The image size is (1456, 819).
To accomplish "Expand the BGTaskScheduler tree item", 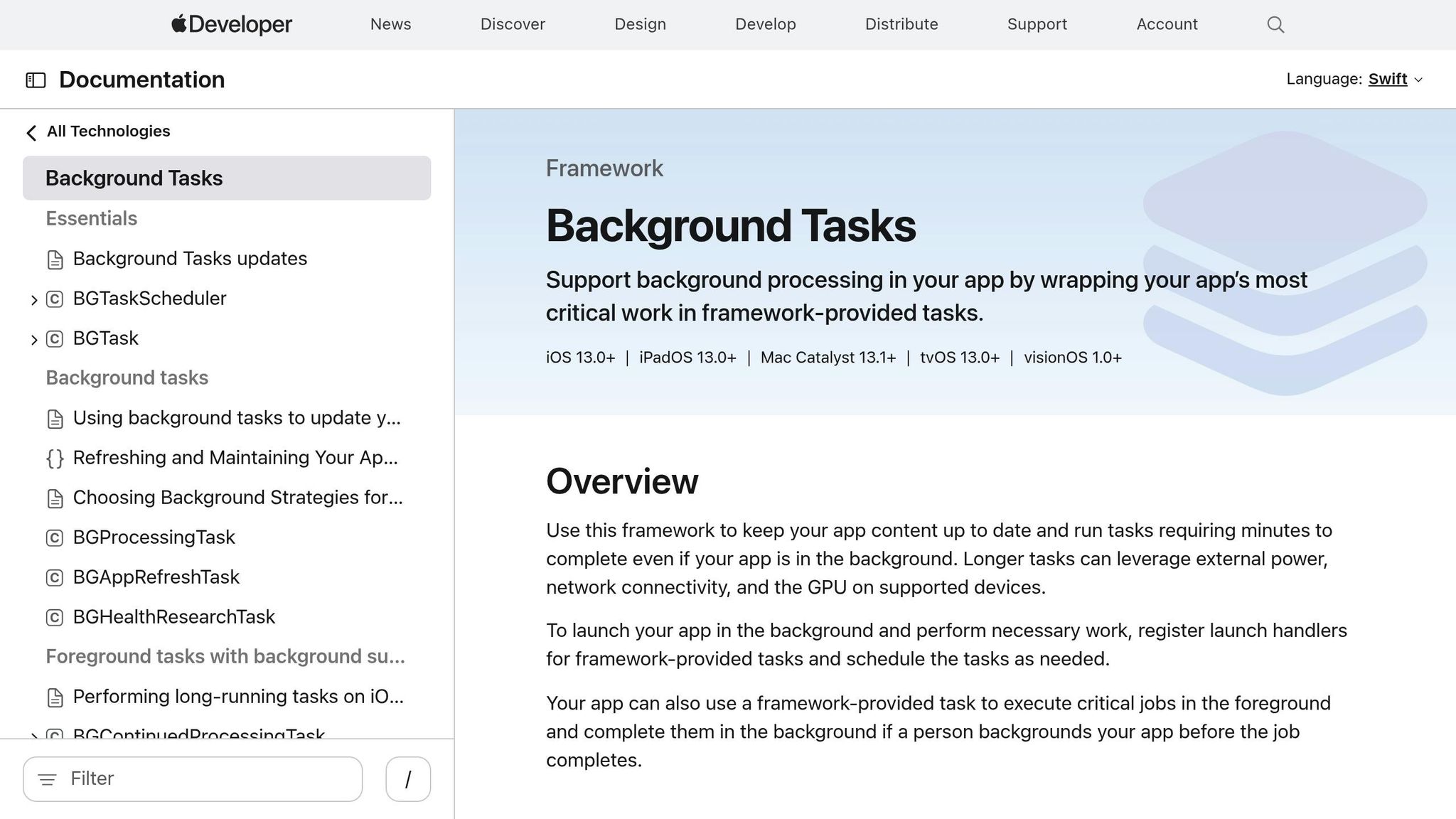I will 34,299.
